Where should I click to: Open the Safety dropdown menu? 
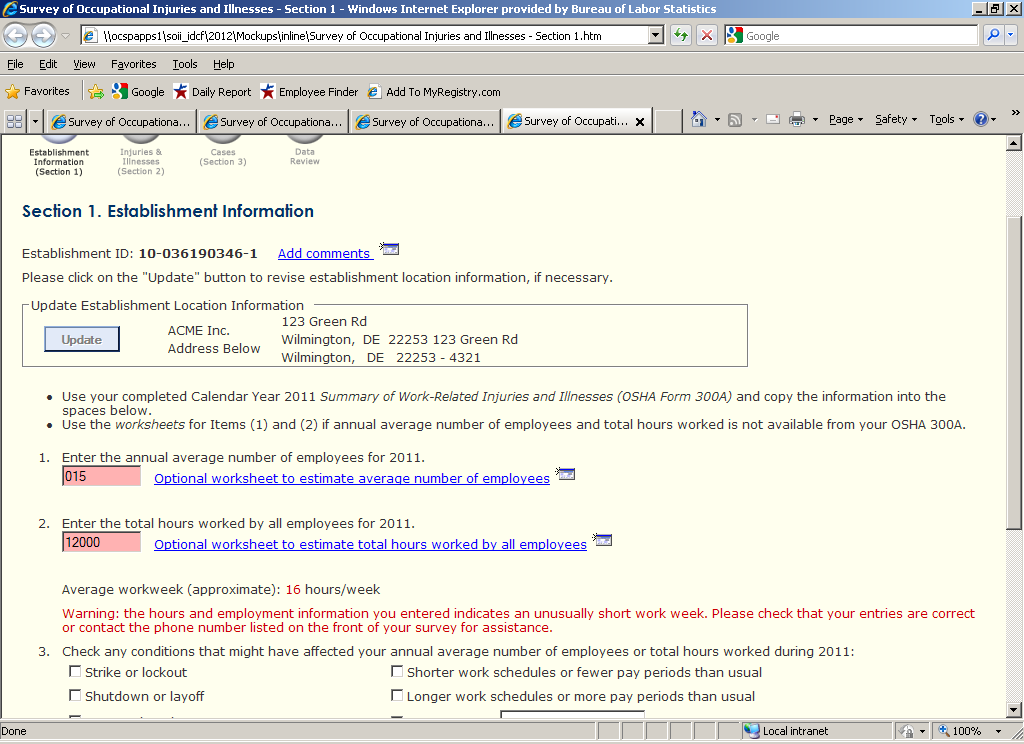click(x=896, y=120)
